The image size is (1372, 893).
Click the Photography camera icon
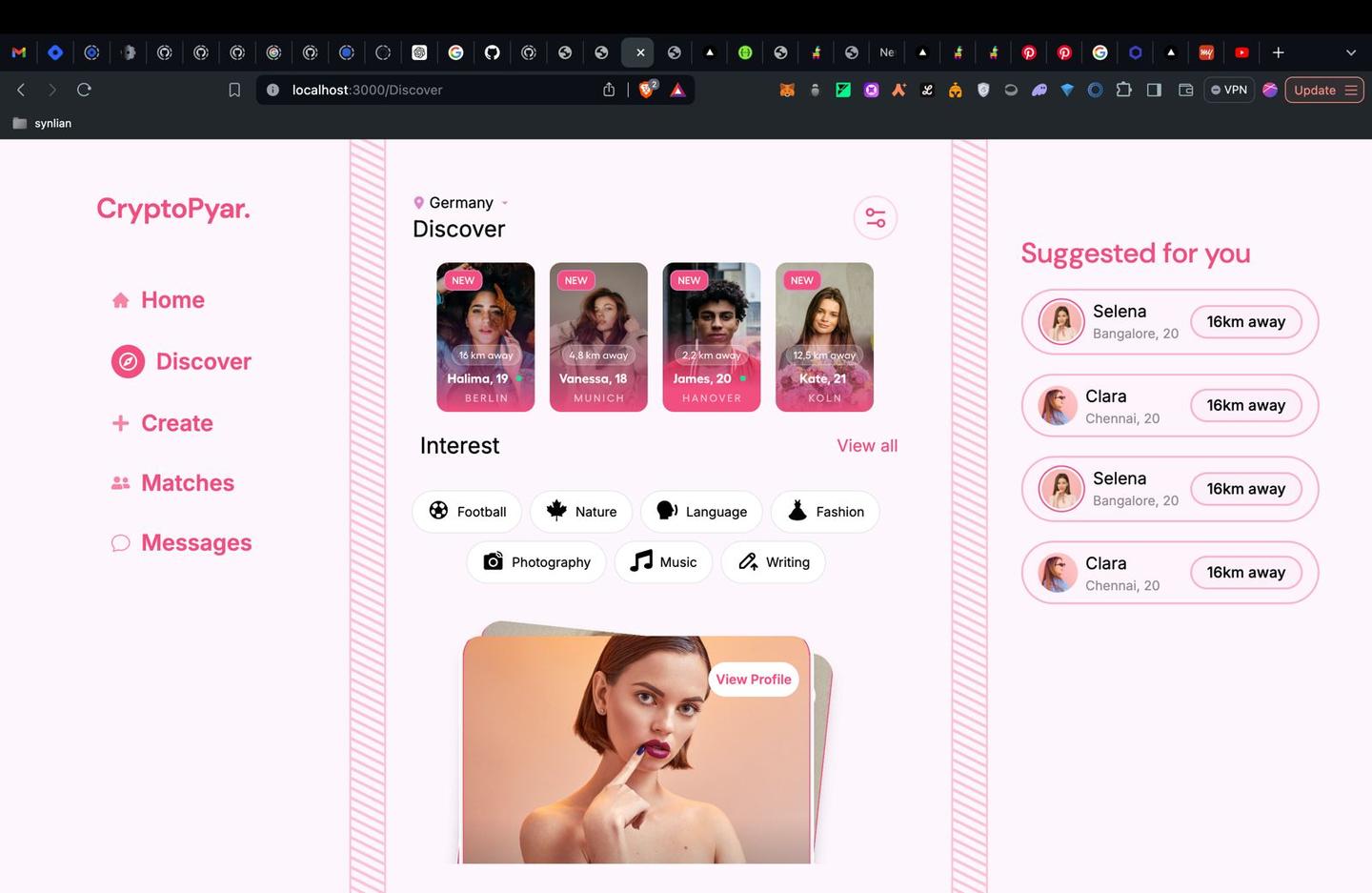coord(493,561)
